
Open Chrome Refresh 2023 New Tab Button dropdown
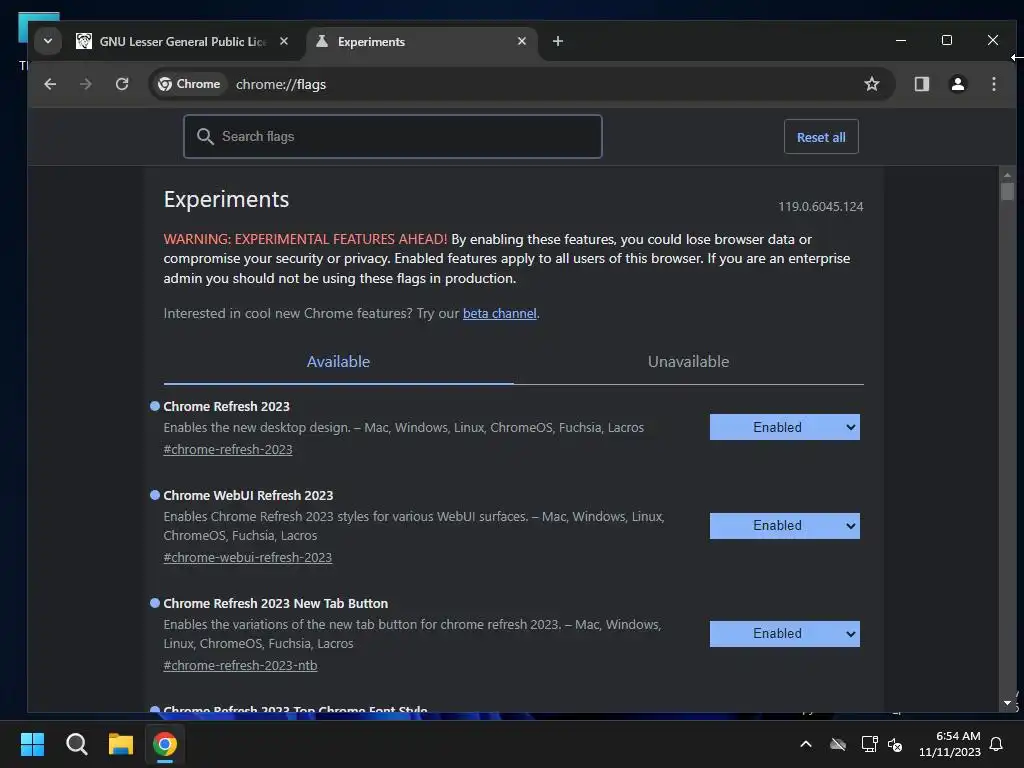coord(784,633)
